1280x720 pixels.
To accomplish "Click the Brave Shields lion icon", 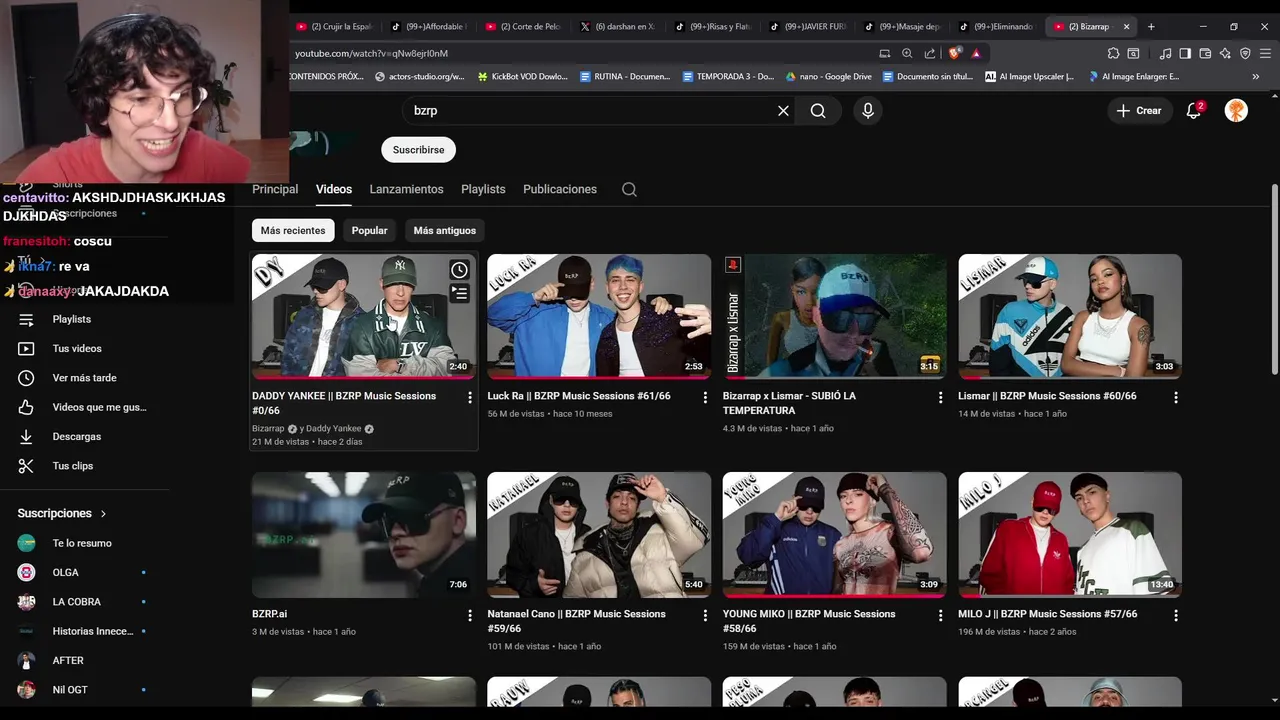I will pyautogui.click(x=956, y=53).
